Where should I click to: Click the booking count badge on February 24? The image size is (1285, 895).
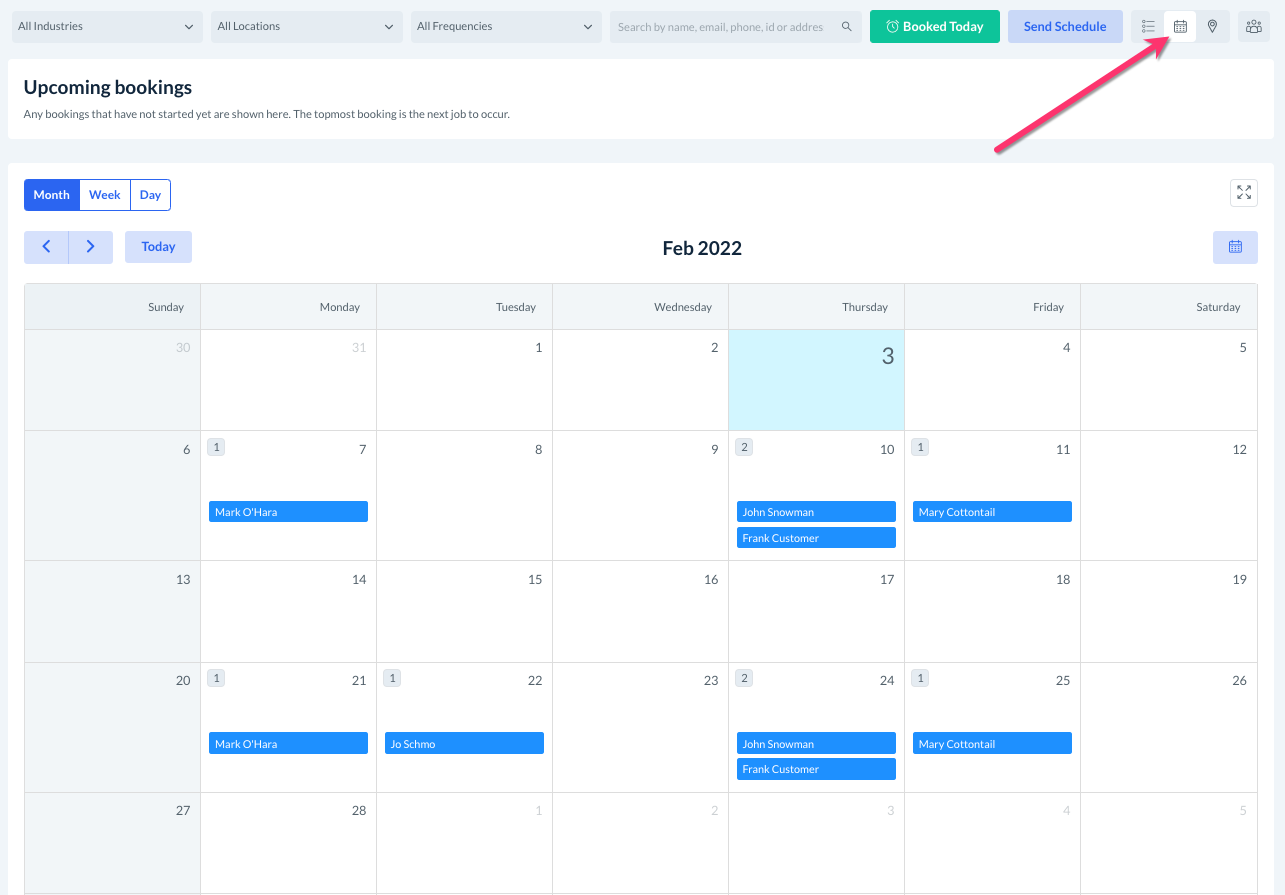click(x=744, y=678)
